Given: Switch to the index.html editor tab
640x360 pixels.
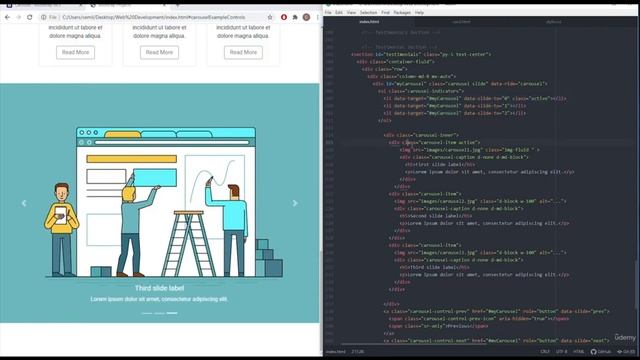Looking at the screenshot, I should [x=369, y=22].
